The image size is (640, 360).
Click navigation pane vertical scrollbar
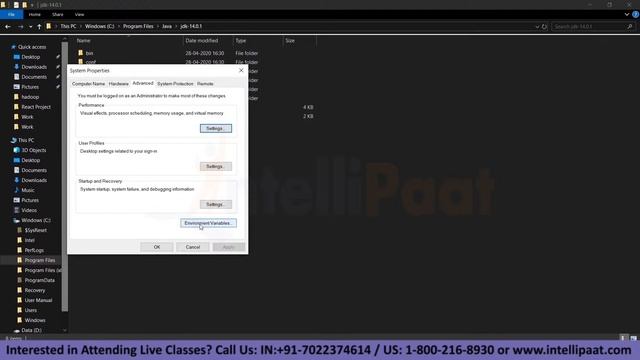pyautogui.click(x=64, y=176)
